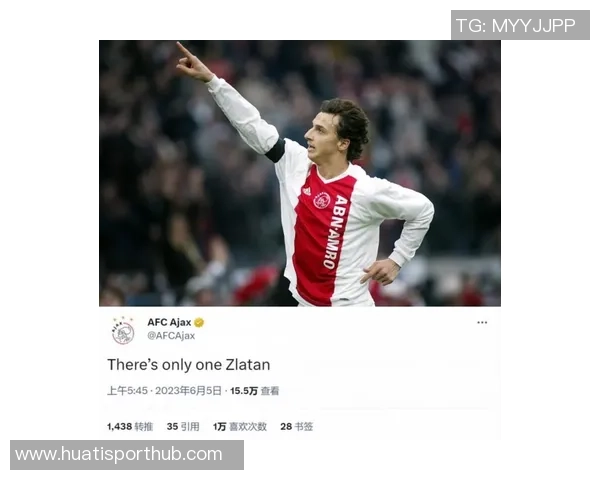Click the 上午5:45 timestamp
Image resolution: width=600 pixels, height=480 pixels.
tap(127, 391)
